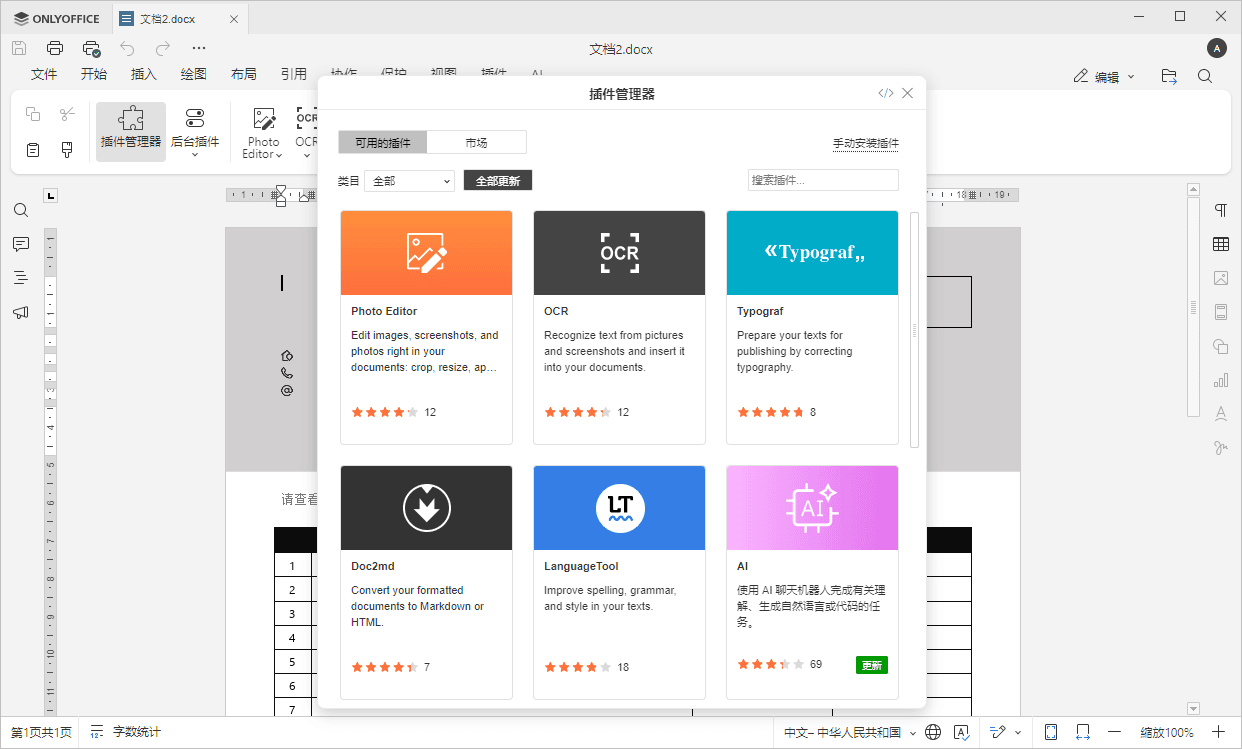The width and height of the screenshot is (1242, 749).
Task: Open the Background Plugins toggle icon
Action: (x=194, y=120)
